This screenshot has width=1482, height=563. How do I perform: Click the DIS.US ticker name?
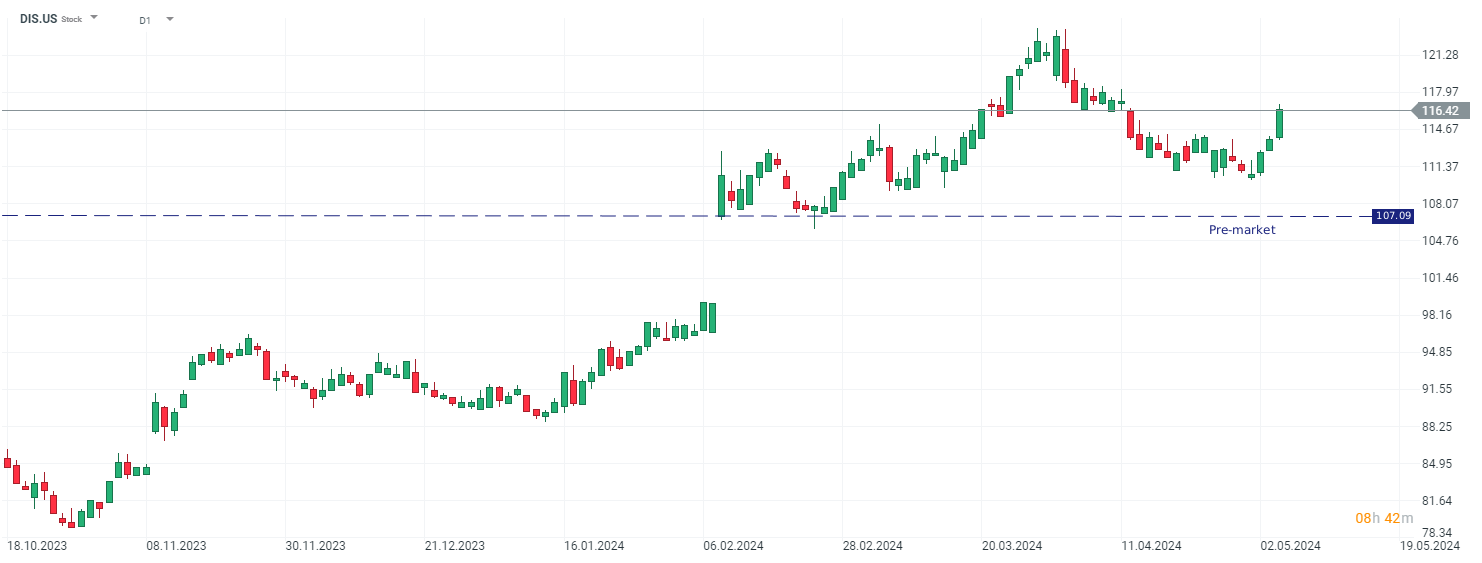click(x=38, y=19)
